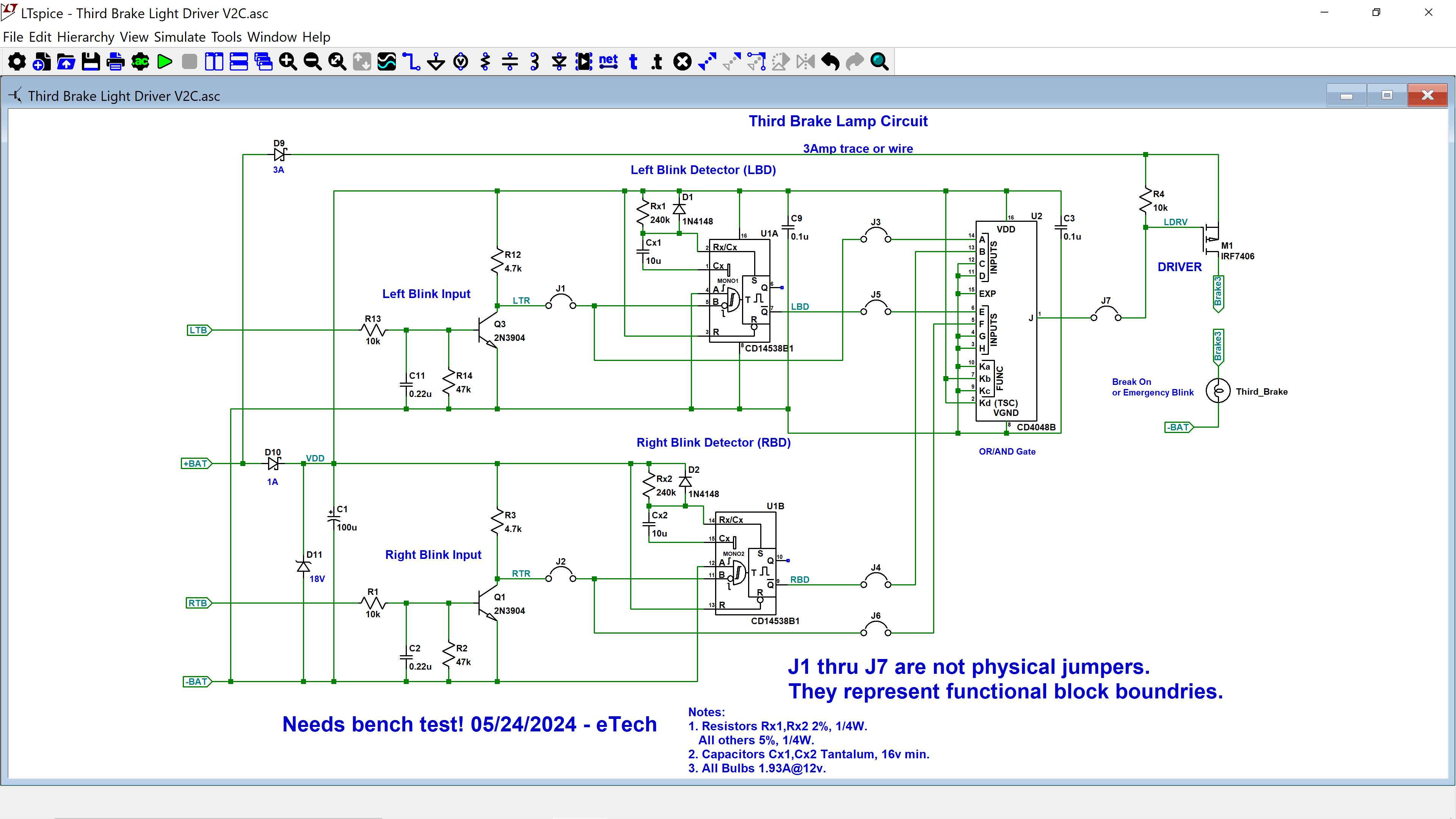Open the View menu

(134, 37)
